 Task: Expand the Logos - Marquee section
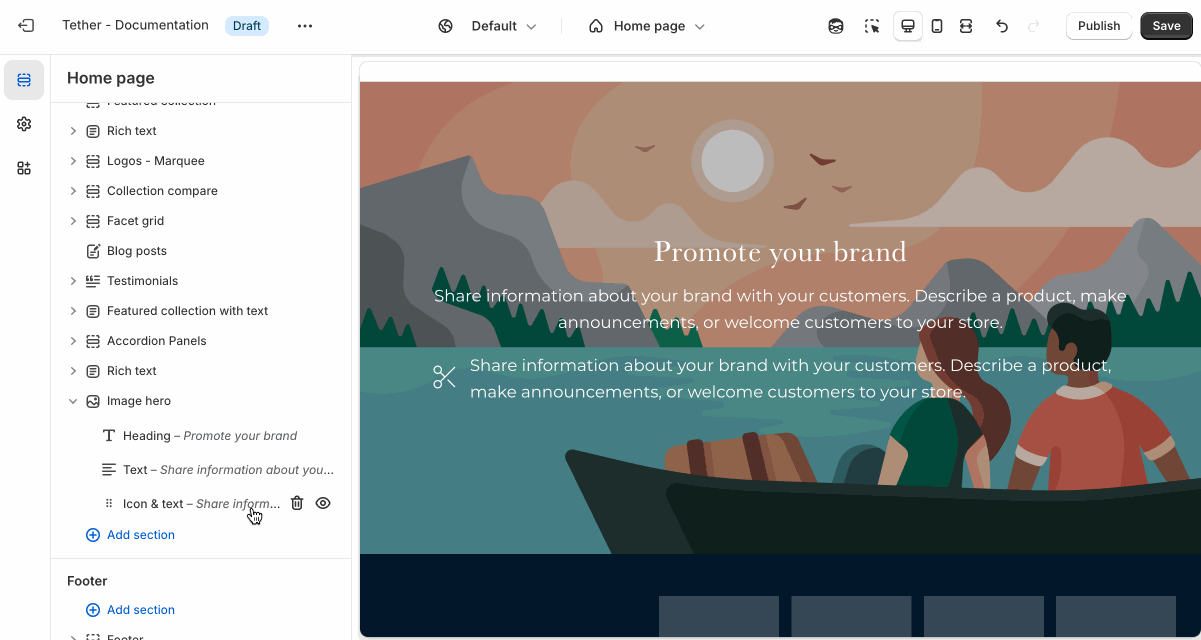73,161
